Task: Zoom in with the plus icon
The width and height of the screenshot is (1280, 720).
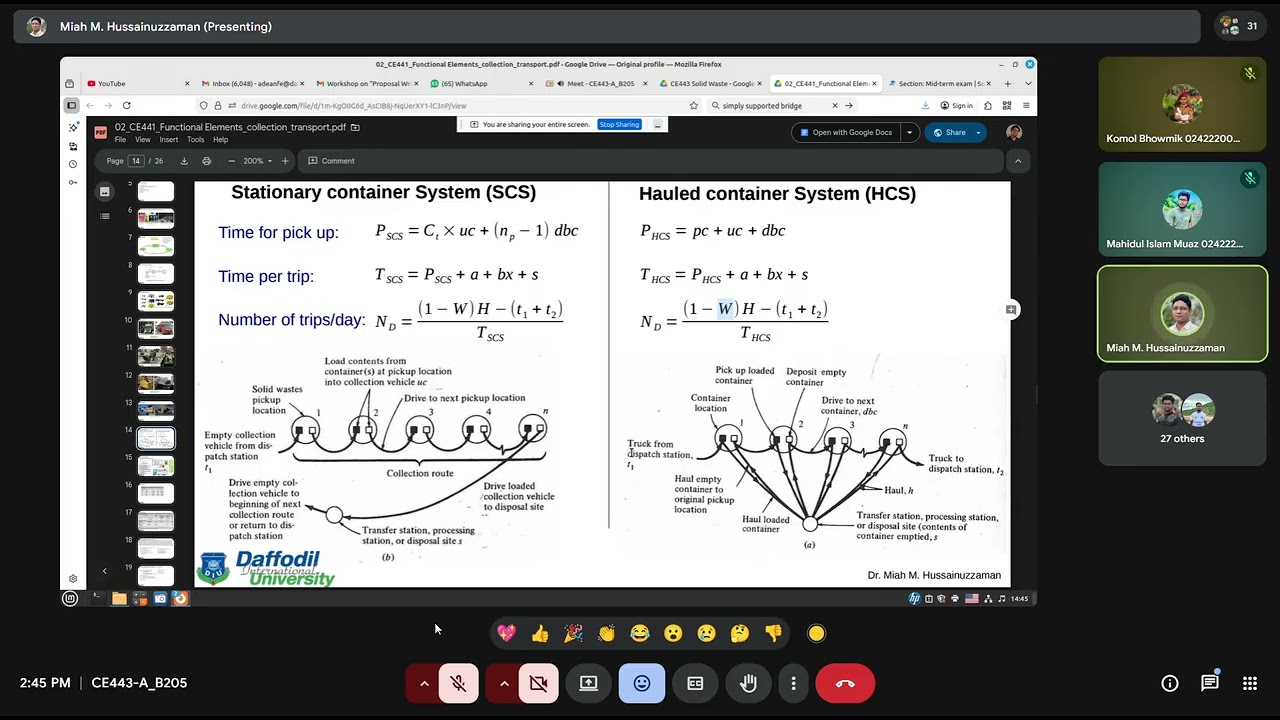Action: point(285,161)
